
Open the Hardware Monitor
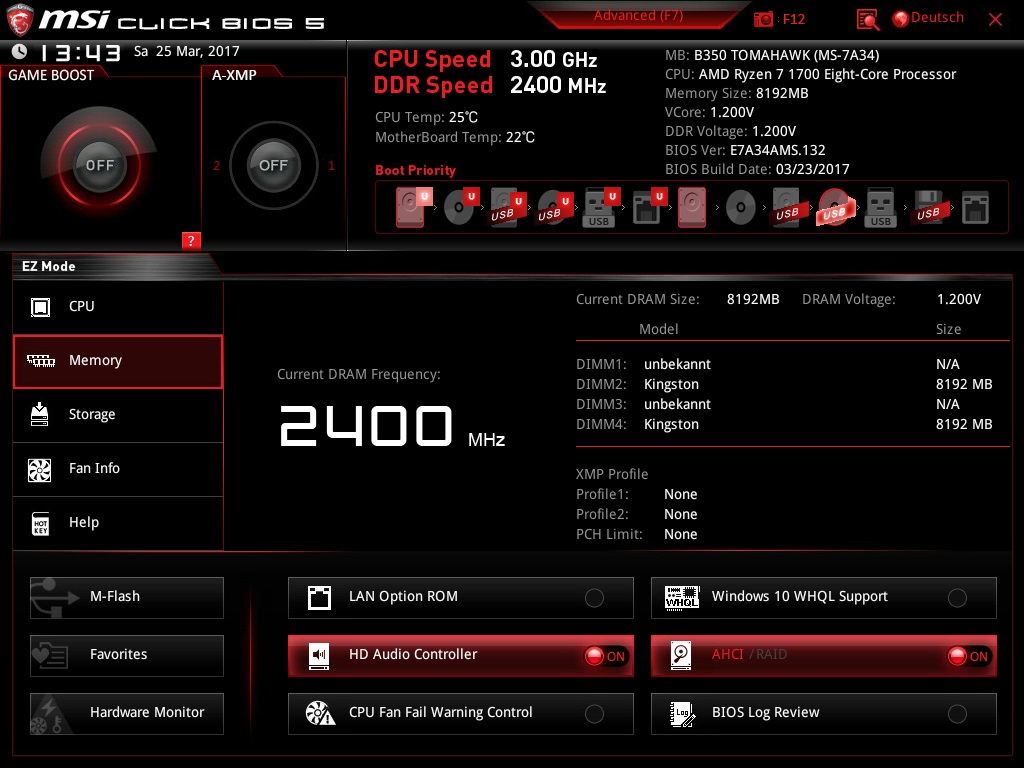[x=127, y=714]
